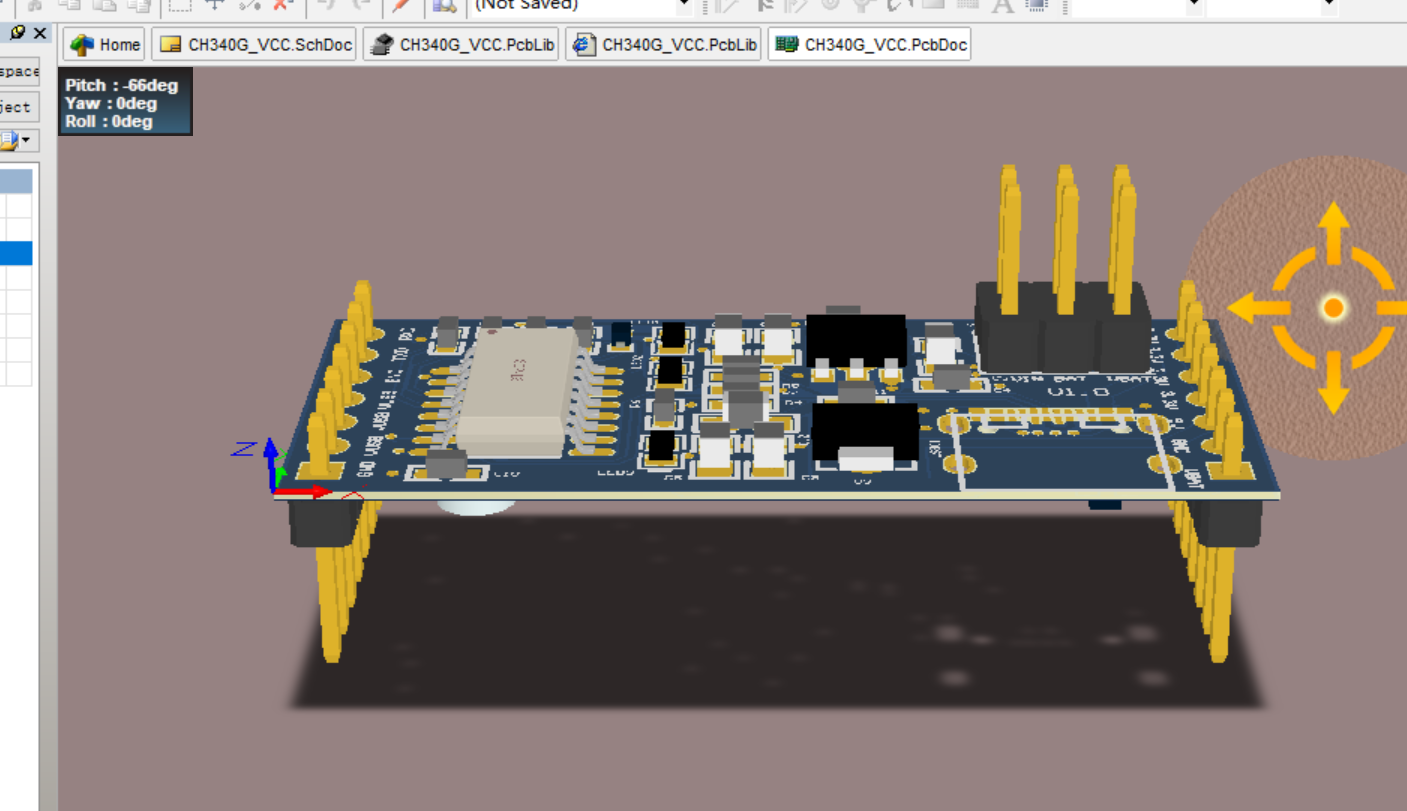Viewport: 1407px width, 811px height.
Task: Open the '(Not Saved)' combo box dropdown arrow
Action: (685, 5)
